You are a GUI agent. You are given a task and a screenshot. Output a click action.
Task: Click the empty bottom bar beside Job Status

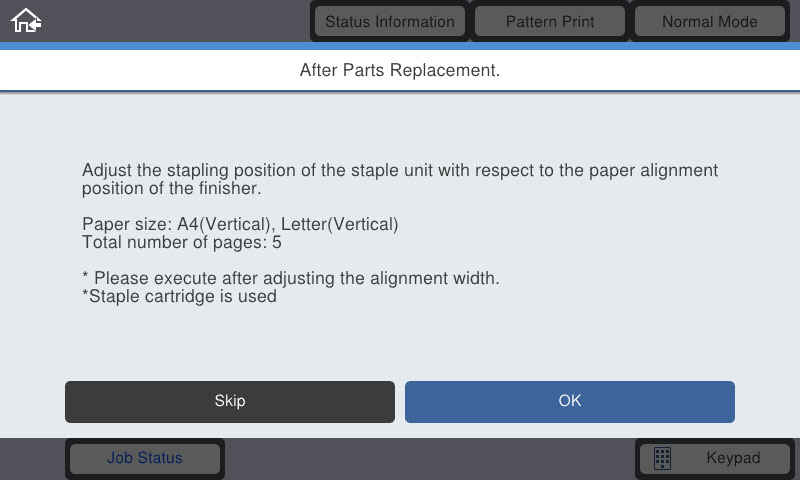(x=430, y=459)
